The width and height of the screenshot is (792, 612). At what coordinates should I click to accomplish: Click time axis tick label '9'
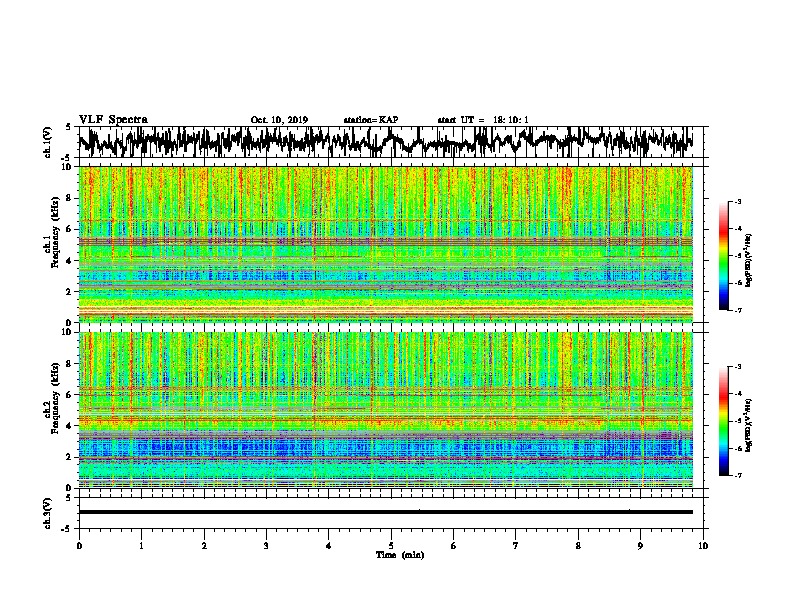[x=640, y=546]
